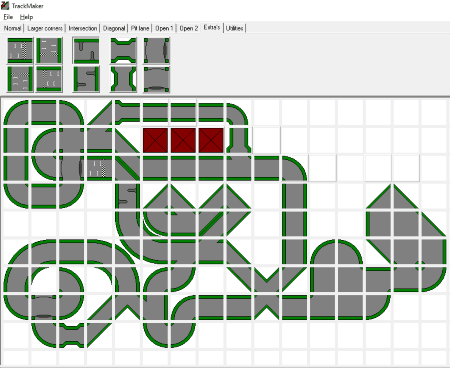Select the vertical chicane barrier tile in palette
450x368 pixels.
click(x=86, y=79)
